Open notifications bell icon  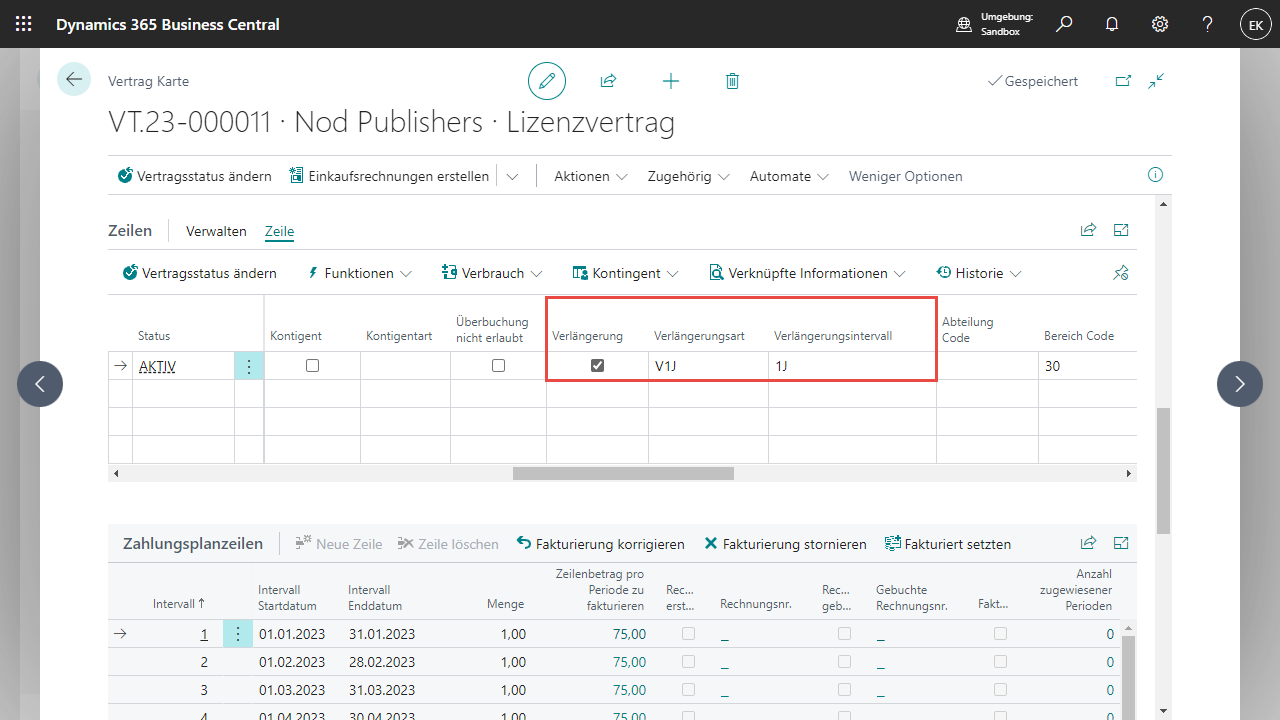point(1112,24)
